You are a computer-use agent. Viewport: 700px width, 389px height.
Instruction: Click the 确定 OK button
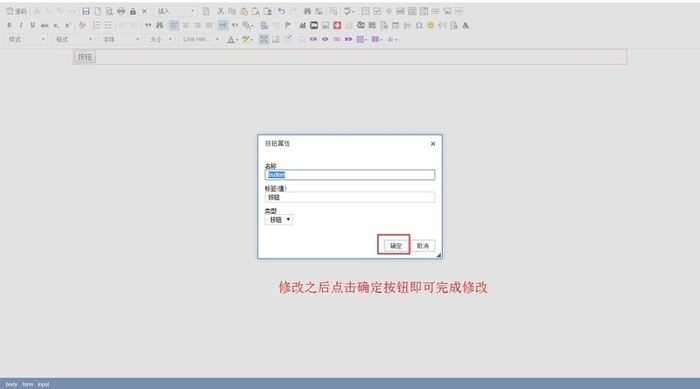point(396,246)
